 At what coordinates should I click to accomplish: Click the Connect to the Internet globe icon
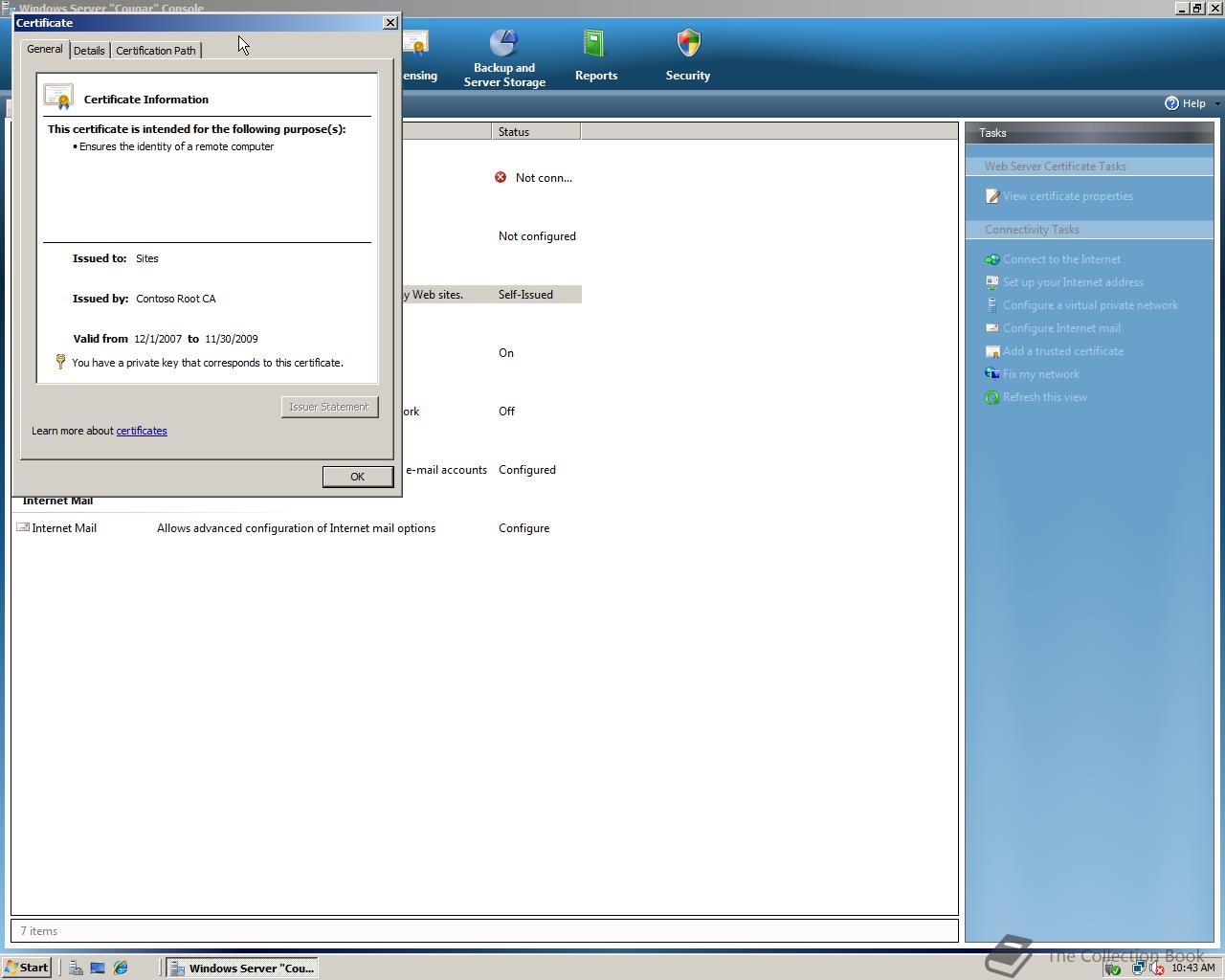pos(992,259)
